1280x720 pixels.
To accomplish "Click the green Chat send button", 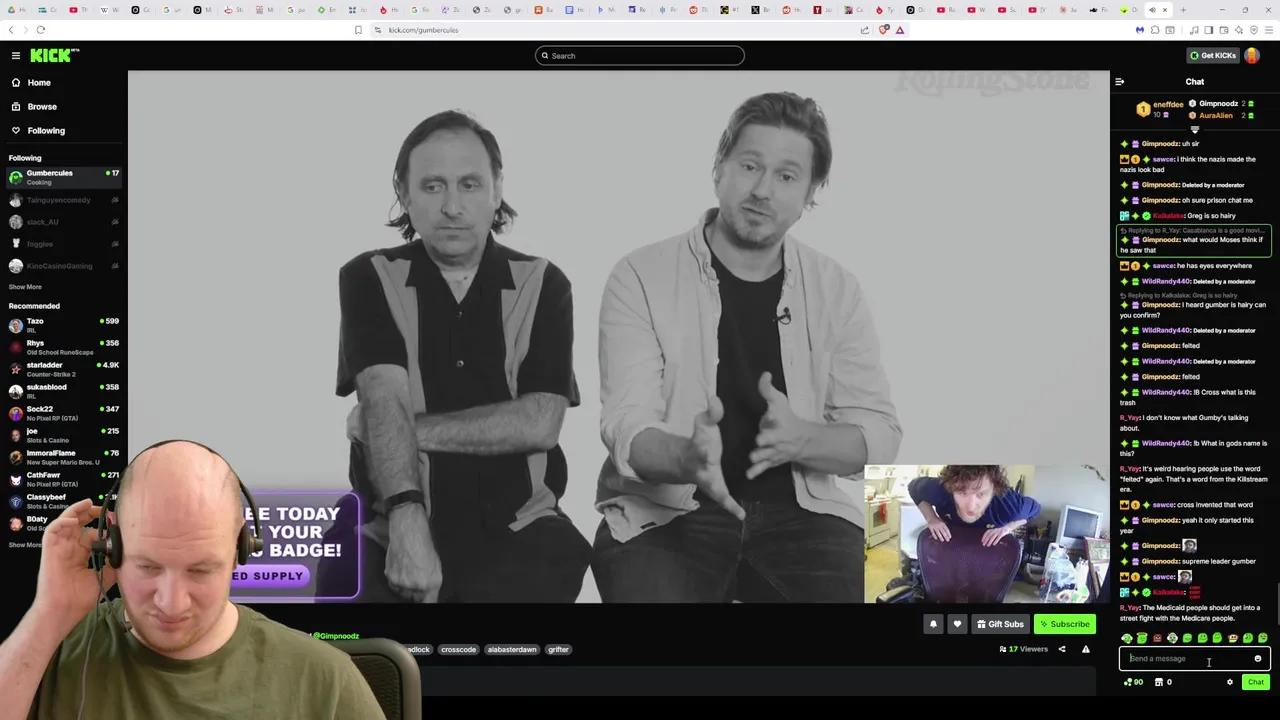I will click(1256, 682).
